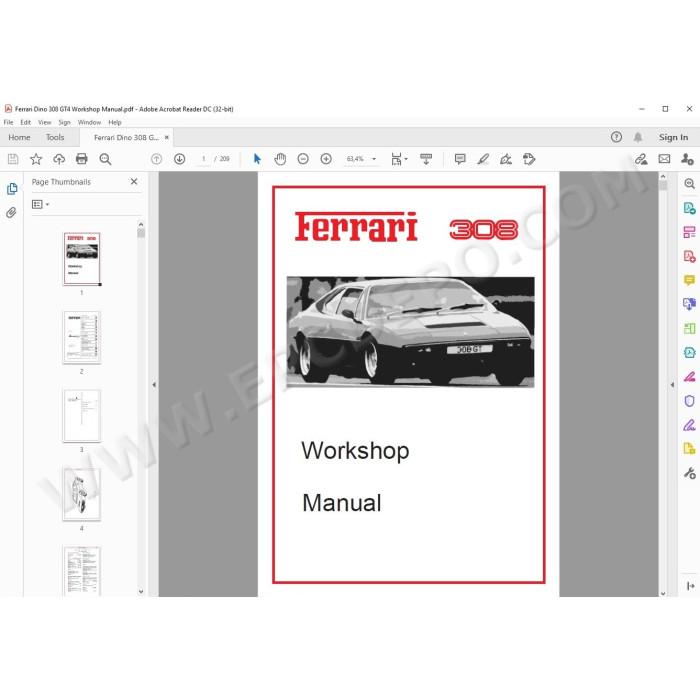Open the Page Thumbnails panel icon in the left rail
The height and width of the screenshot is (700, 700).
pos(12,189)
